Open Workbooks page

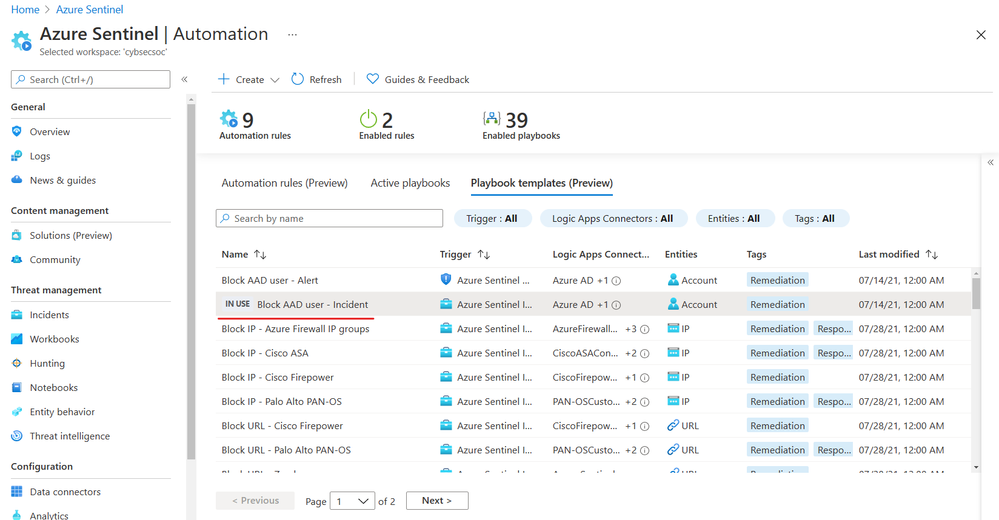pos(54,339)
